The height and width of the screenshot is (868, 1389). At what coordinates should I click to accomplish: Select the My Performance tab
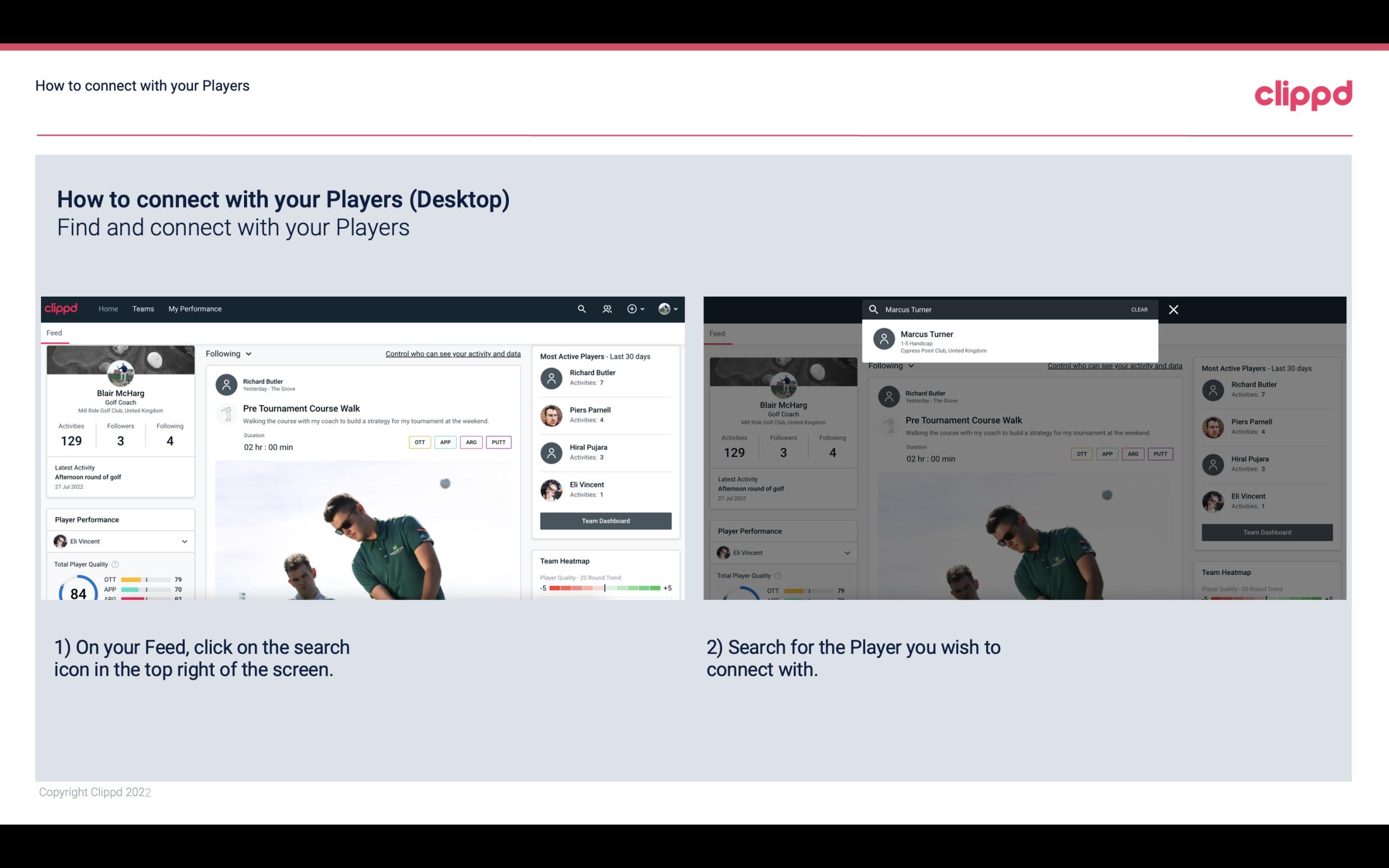pyautogui.click(x=194, y=308)
